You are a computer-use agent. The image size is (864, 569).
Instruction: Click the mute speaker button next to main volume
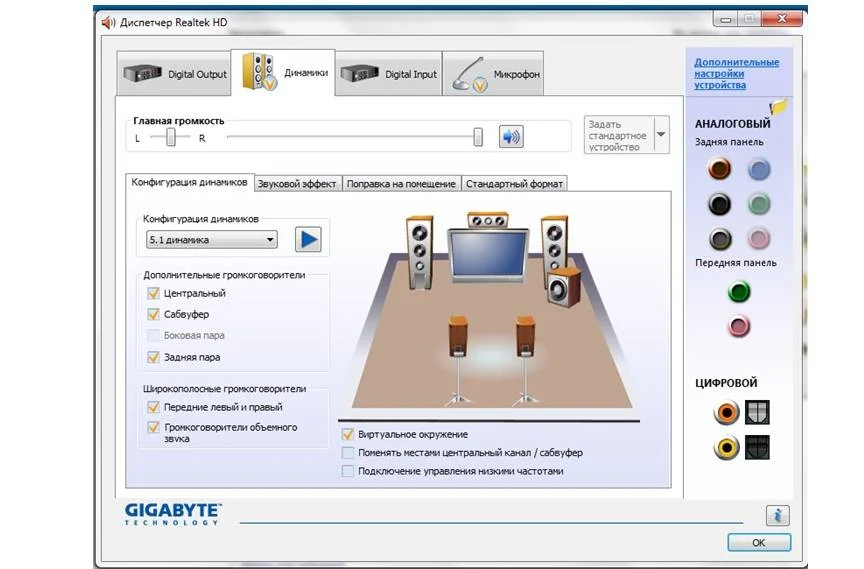coord(511,137)
